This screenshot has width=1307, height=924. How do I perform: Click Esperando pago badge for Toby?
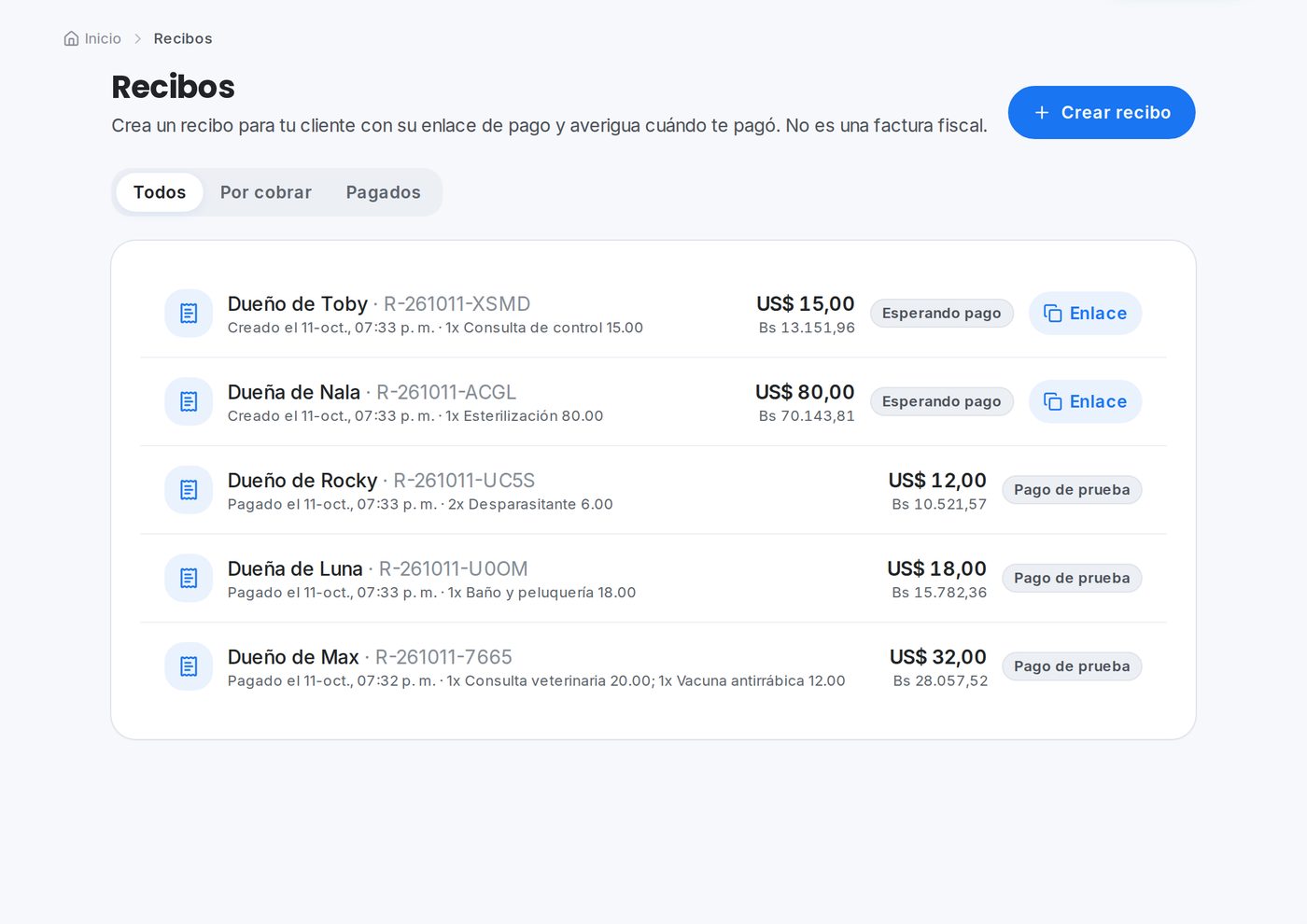click(942, 314)
